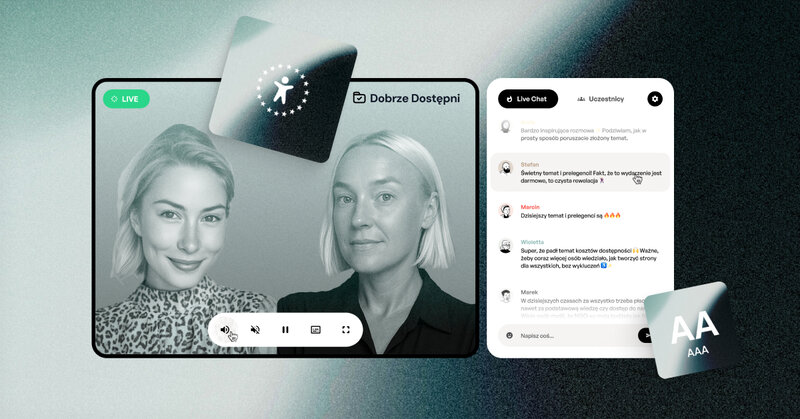Open the Uczestnicy tab
Viewport: 800px width, 419px height.
pos(600,99)
